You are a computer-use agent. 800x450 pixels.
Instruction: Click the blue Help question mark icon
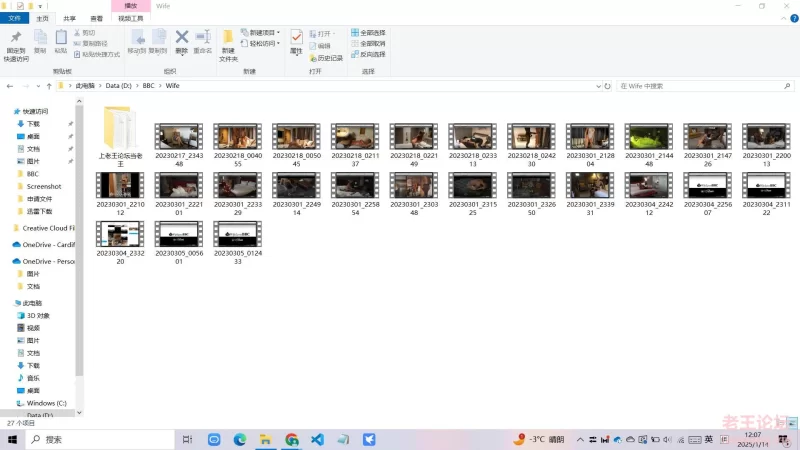click(x=794, y=18)
